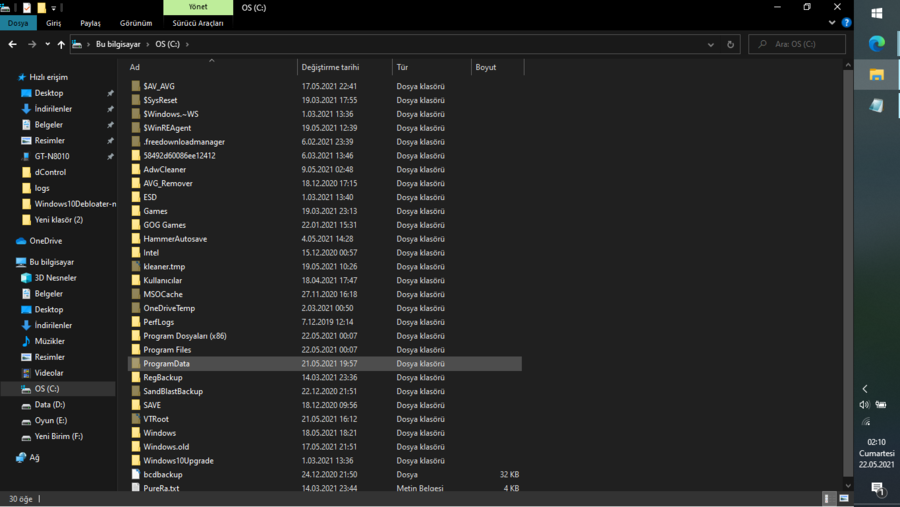Open Videolar in the sidebar

(x=49, y=373)
